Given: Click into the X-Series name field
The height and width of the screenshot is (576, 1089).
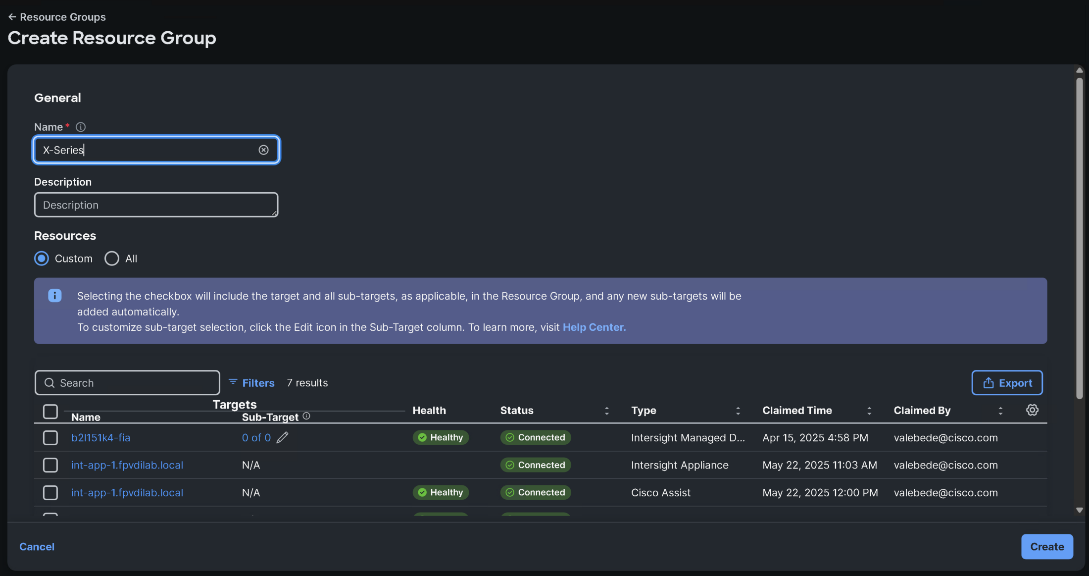Looking at the screenshot, I should pyautogui.click(x=156, y=150).
